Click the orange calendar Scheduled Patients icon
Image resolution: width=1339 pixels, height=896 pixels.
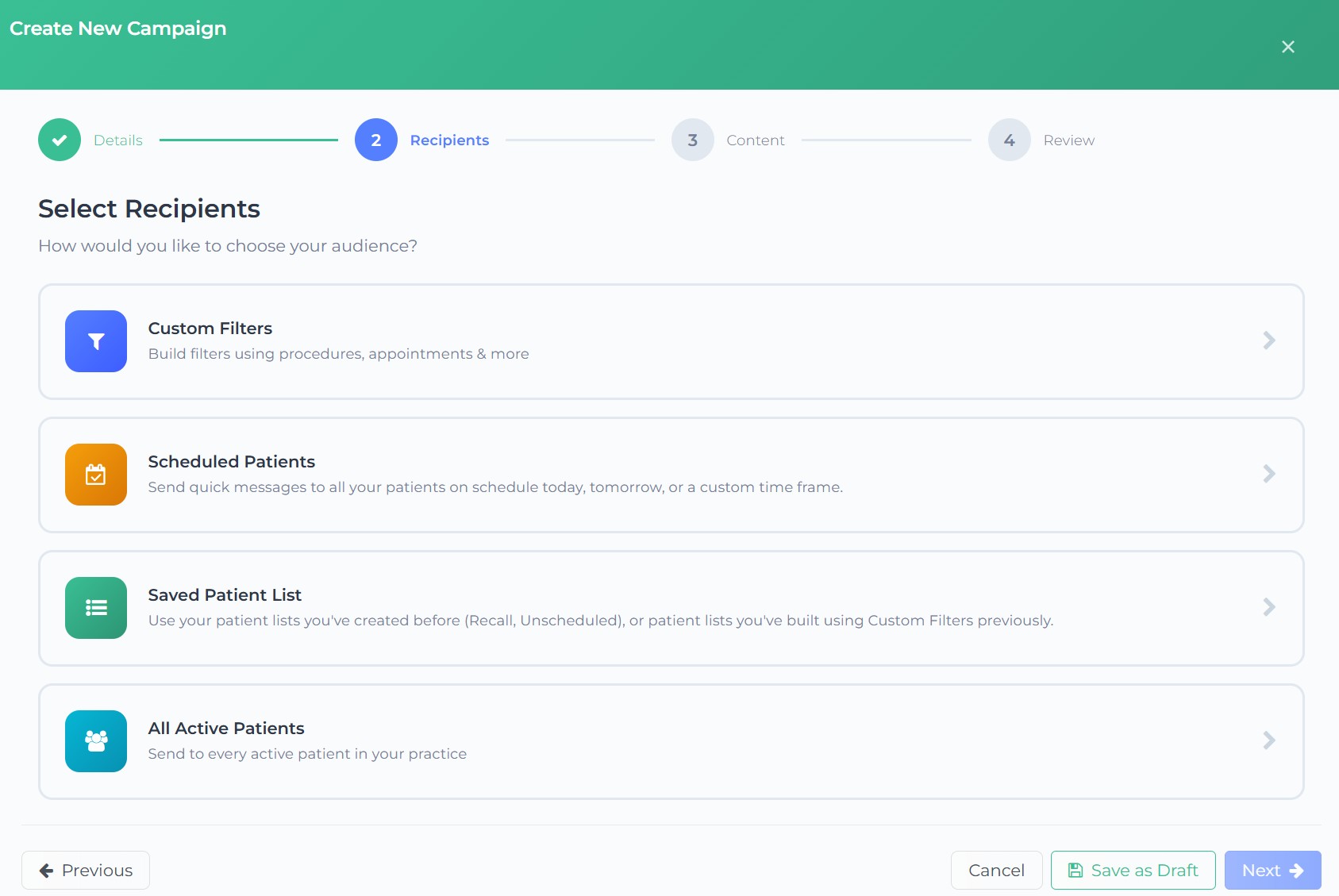(x=96, y=475)
